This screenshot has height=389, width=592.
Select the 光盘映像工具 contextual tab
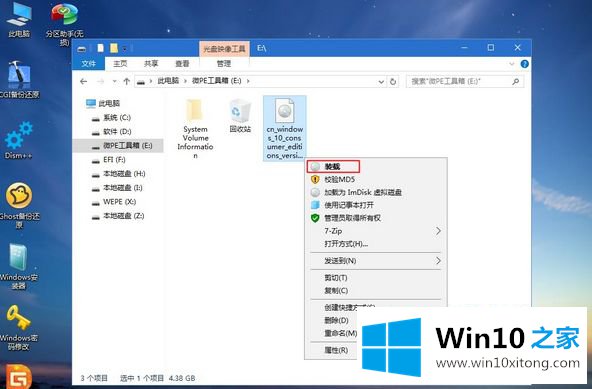click(224, 49)
